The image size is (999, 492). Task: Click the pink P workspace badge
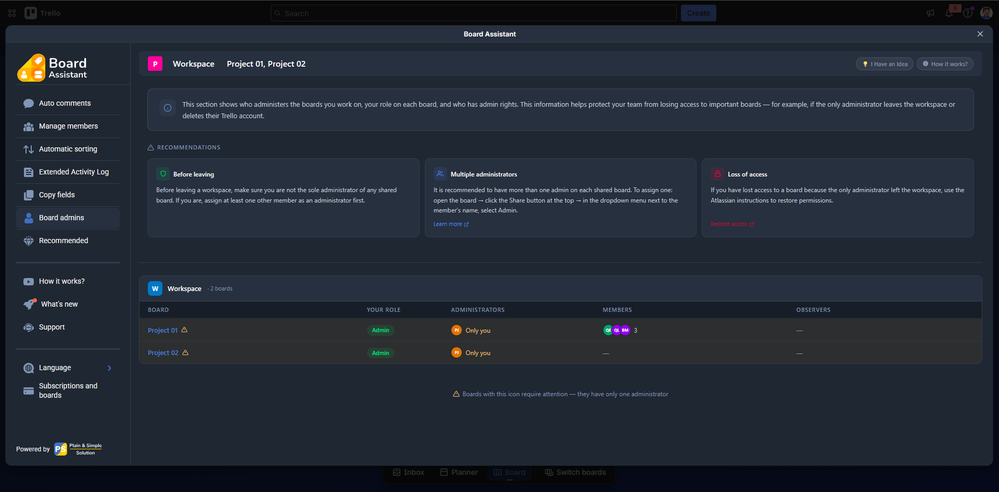click(155, 64)
